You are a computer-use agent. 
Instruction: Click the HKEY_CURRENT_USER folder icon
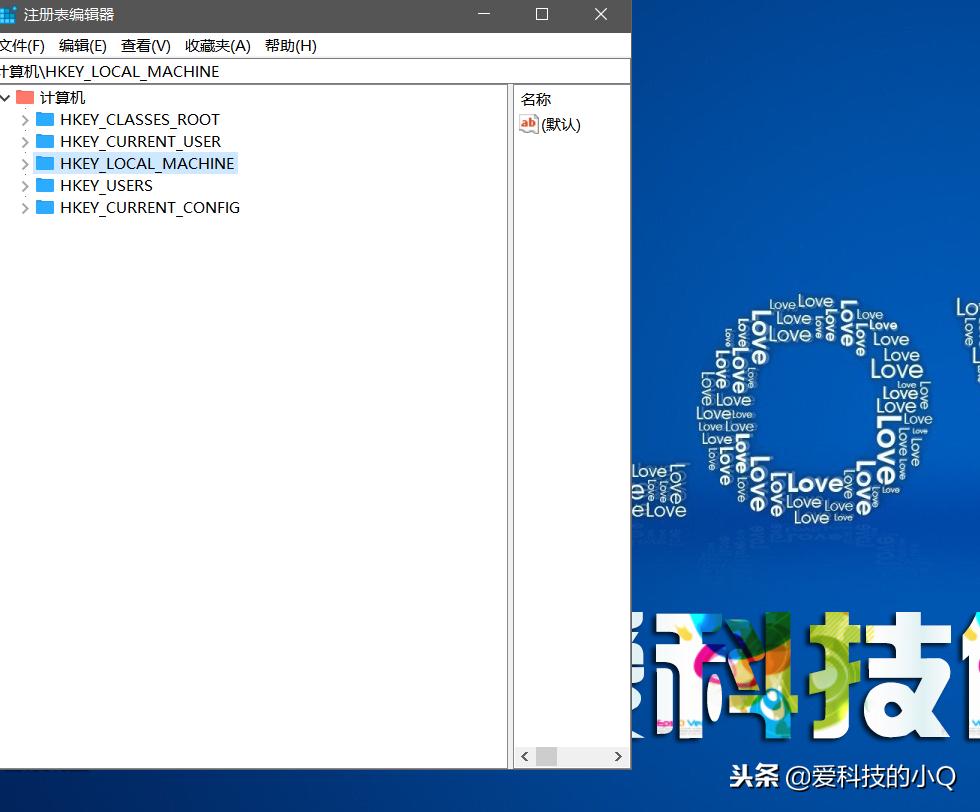(44, 141)
